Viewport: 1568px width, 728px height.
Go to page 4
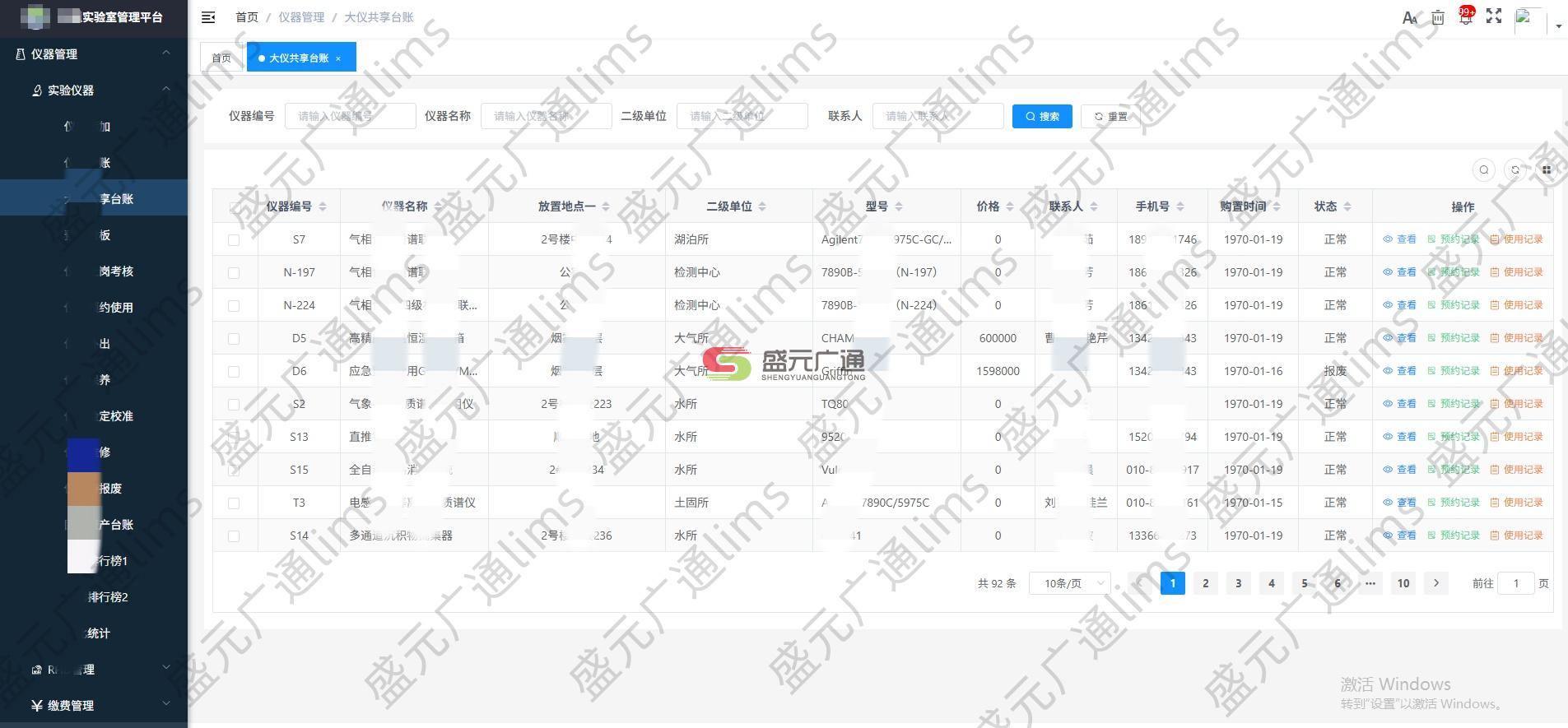pyautogui.click(x=1272, y=583)
